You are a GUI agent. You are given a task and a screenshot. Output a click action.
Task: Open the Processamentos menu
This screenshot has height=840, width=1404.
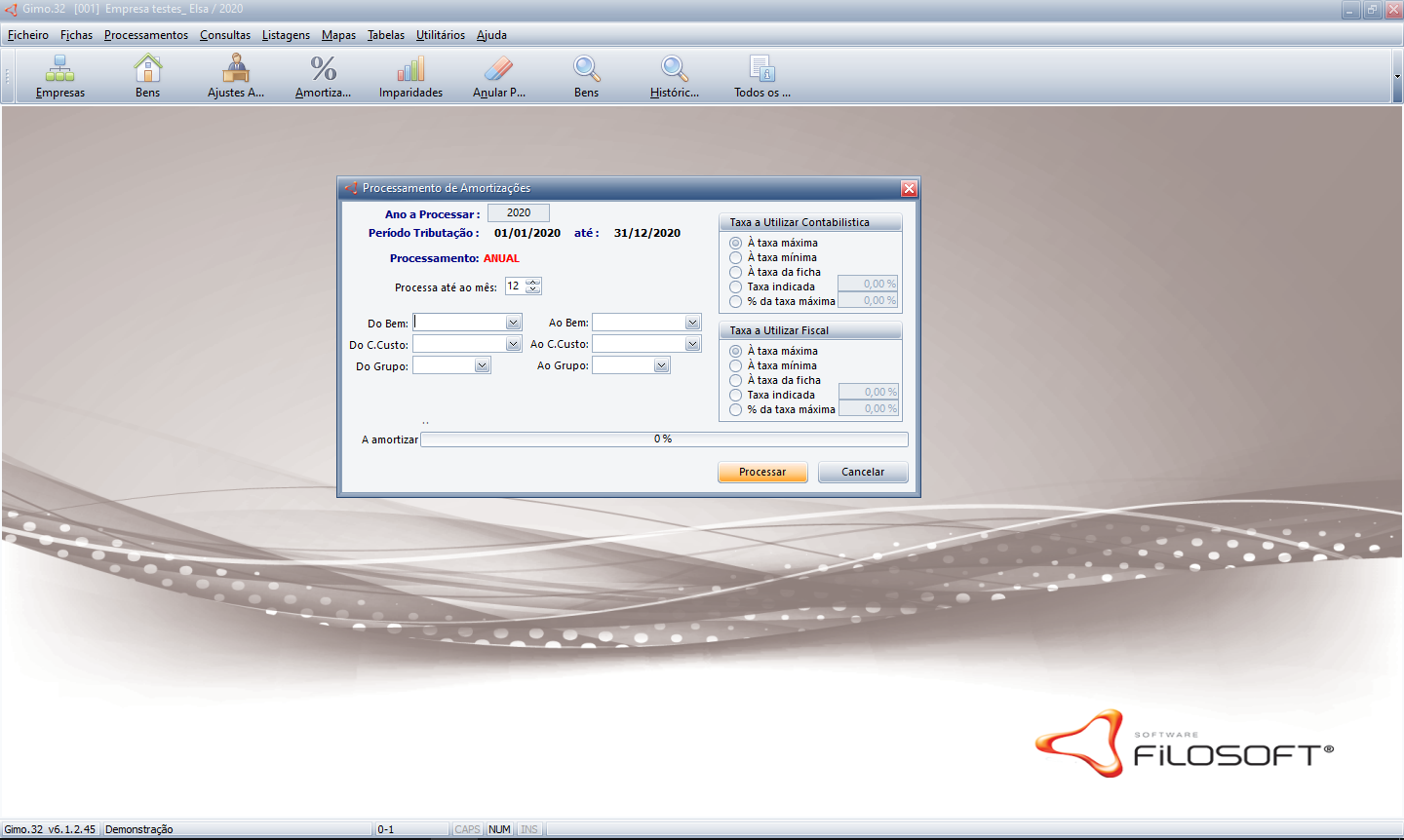click(146, 35)
